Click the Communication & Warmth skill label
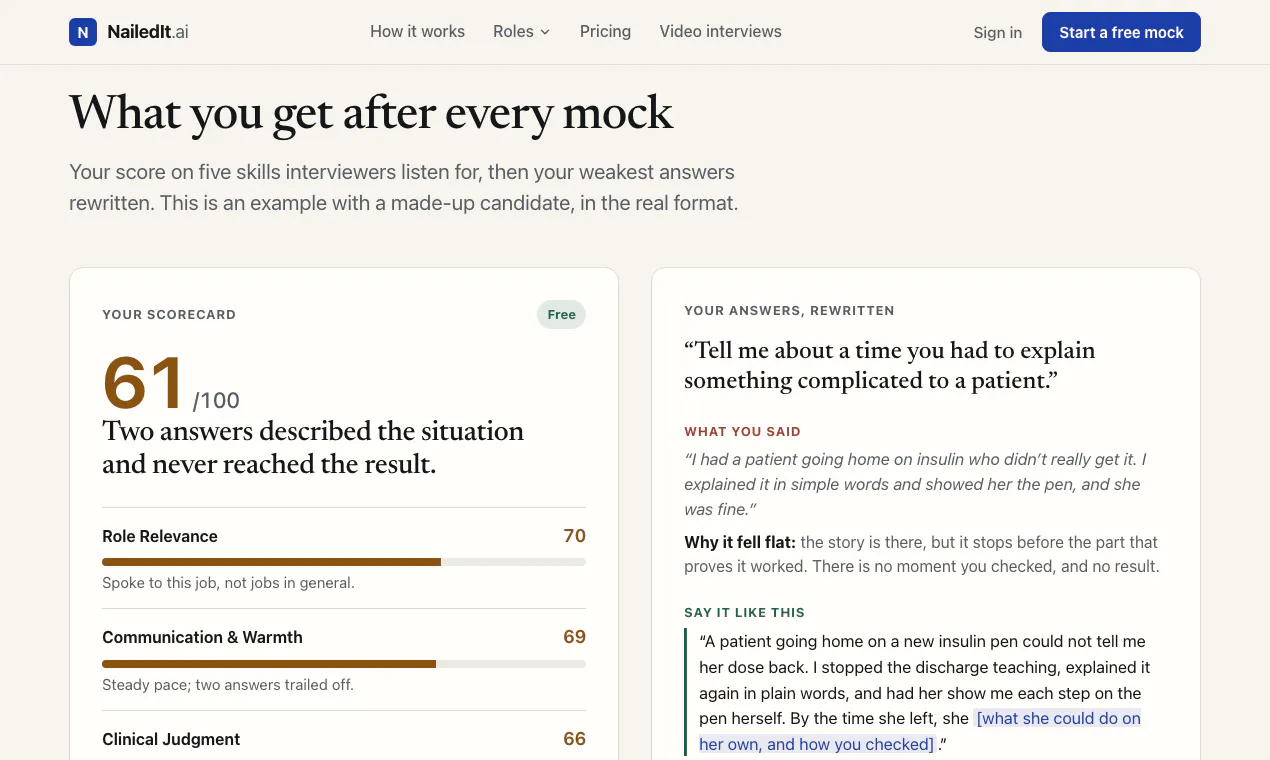The image size is (1270, 760). tap(202, 637)
